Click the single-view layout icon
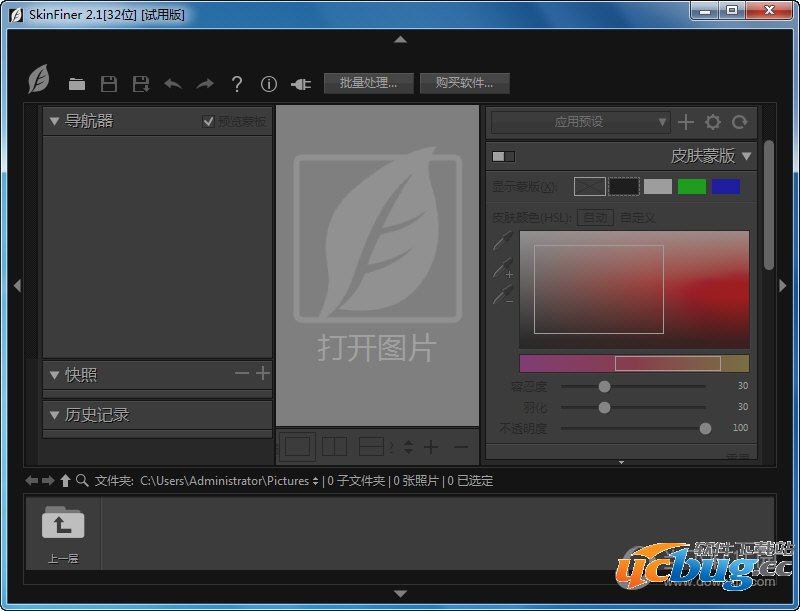Screen dimensions: 800x611 coord(298,446)
